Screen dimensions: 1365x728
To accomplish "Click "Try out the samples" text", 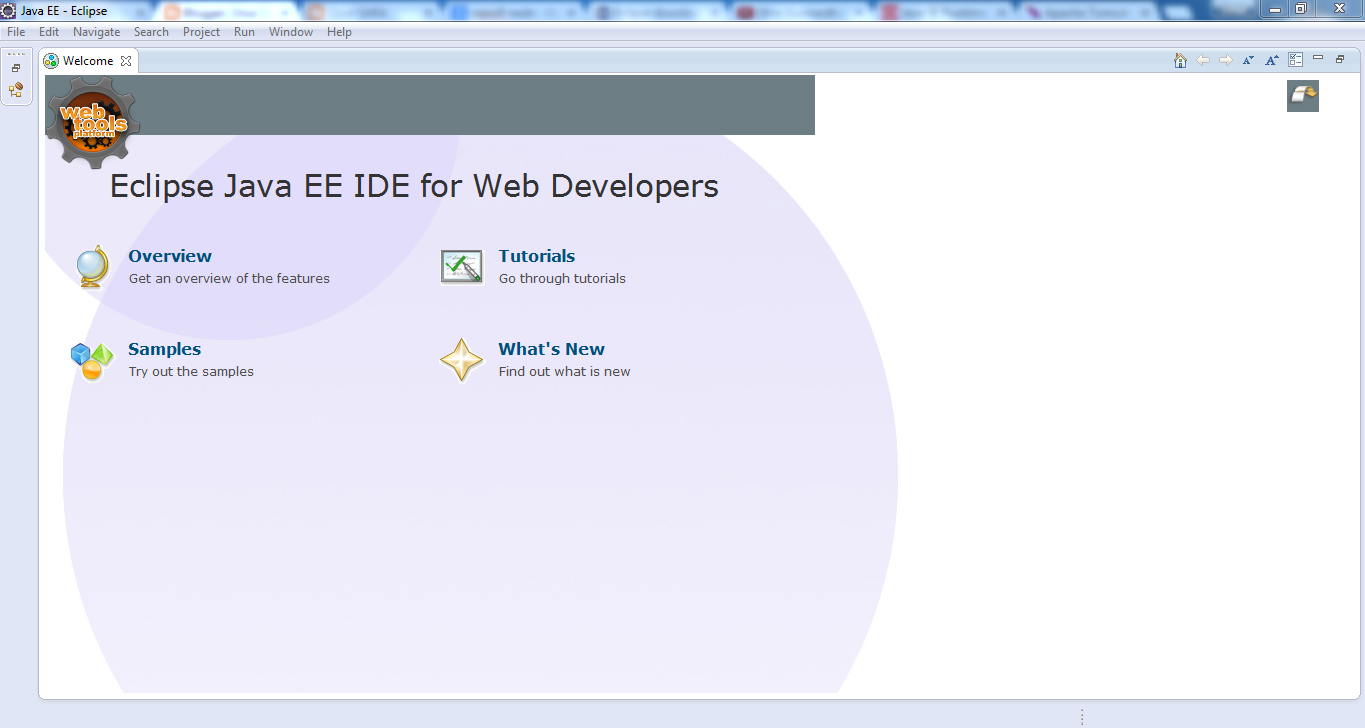I will click(x=191, y=372).
